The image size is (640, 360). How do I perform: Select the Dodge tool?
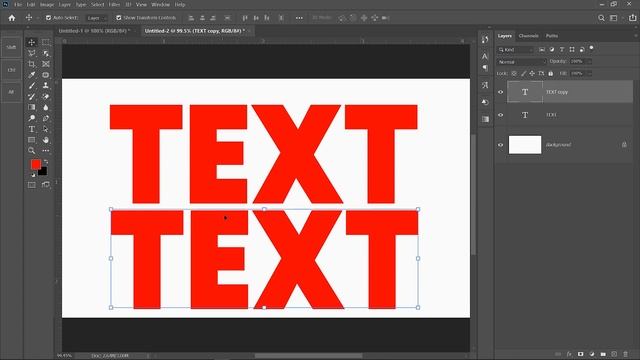coord(31,118)
